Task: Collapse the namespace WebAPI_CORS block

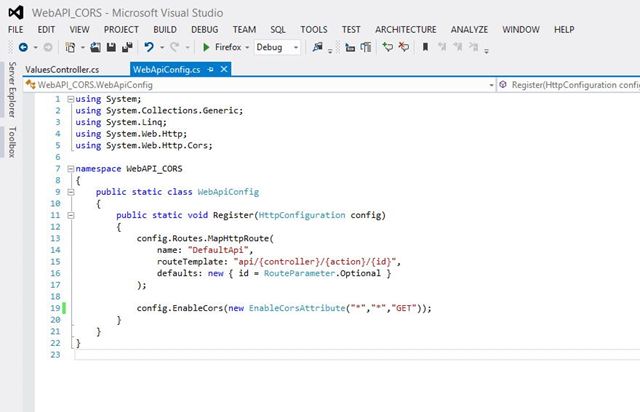Action: click(x=71, y=169)
